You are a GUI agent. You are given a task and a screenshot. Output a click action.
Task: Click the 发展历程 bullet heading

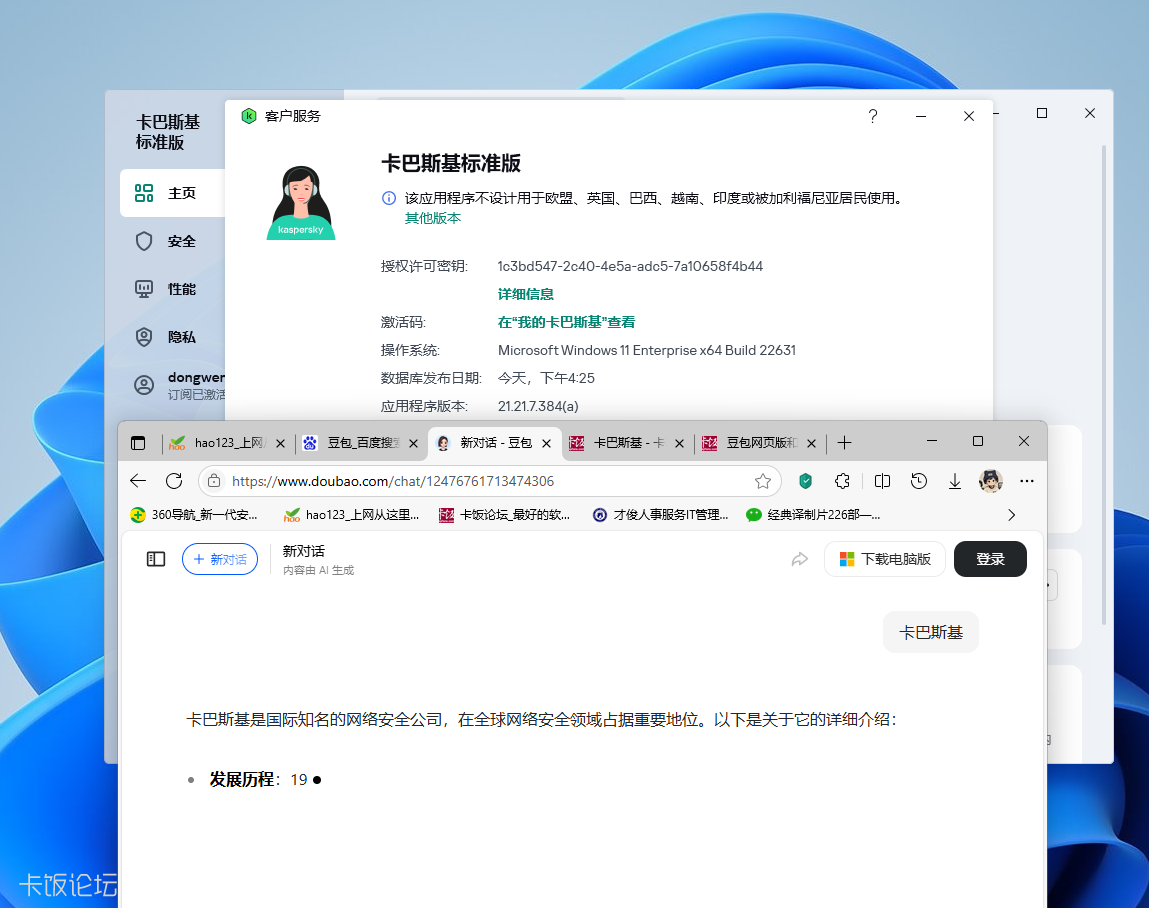point(242,780)
